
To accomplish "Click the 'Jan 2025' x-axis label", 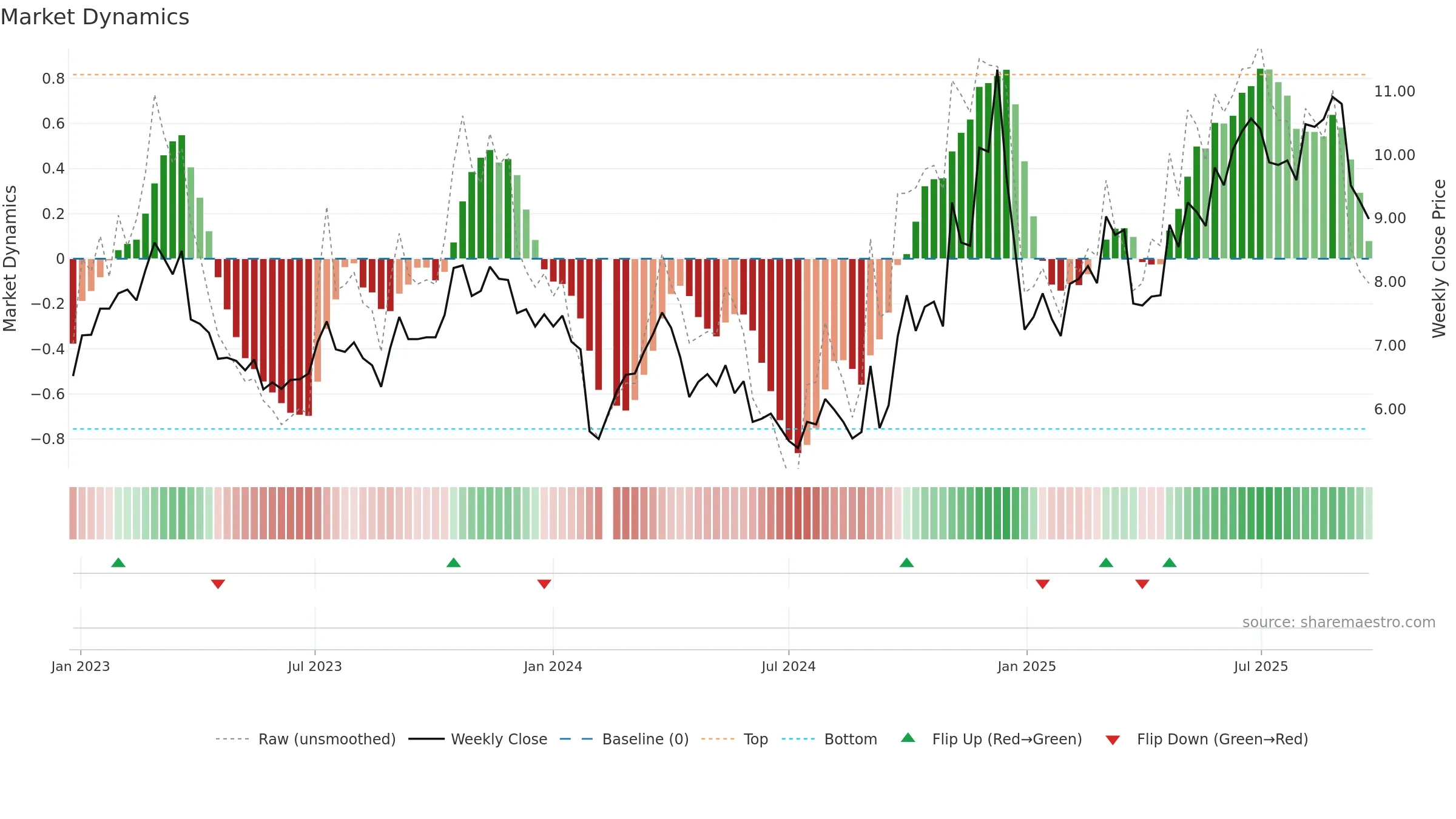I will coord(1027,667).
